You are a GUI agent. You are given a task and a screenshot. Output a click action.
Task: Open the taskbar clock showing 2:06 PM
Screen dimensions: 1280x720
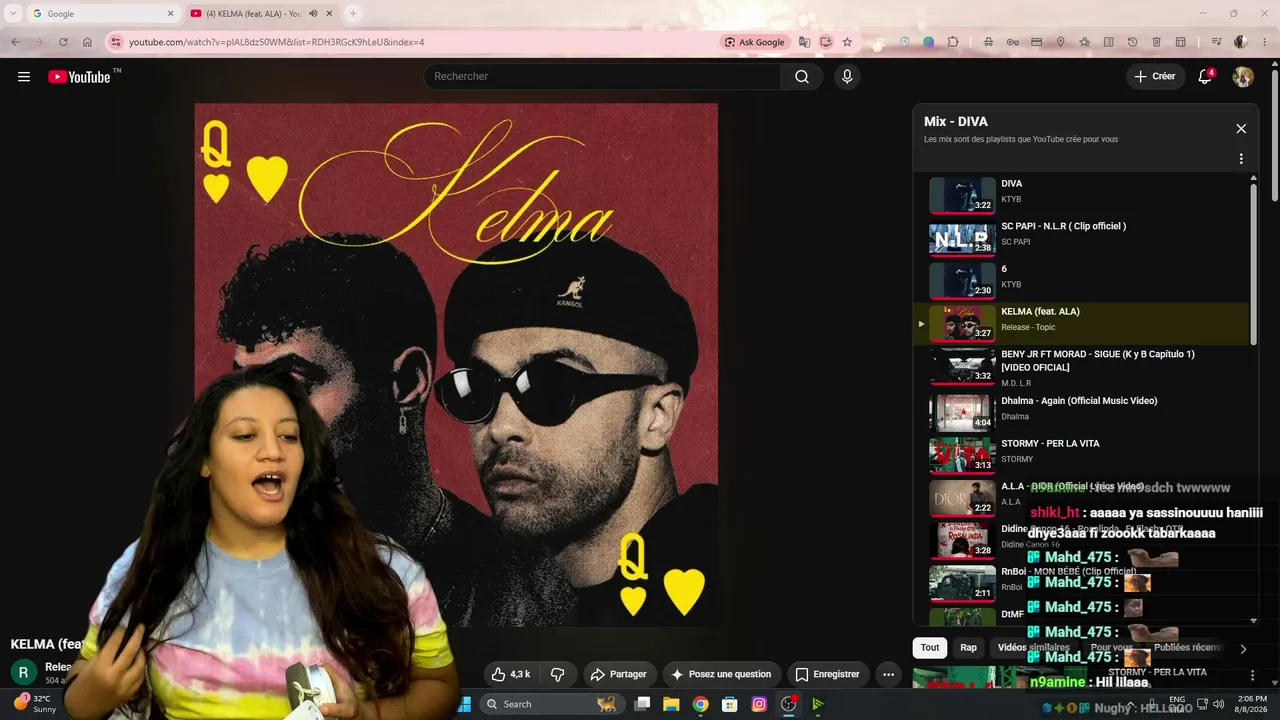click(1252, 704)
